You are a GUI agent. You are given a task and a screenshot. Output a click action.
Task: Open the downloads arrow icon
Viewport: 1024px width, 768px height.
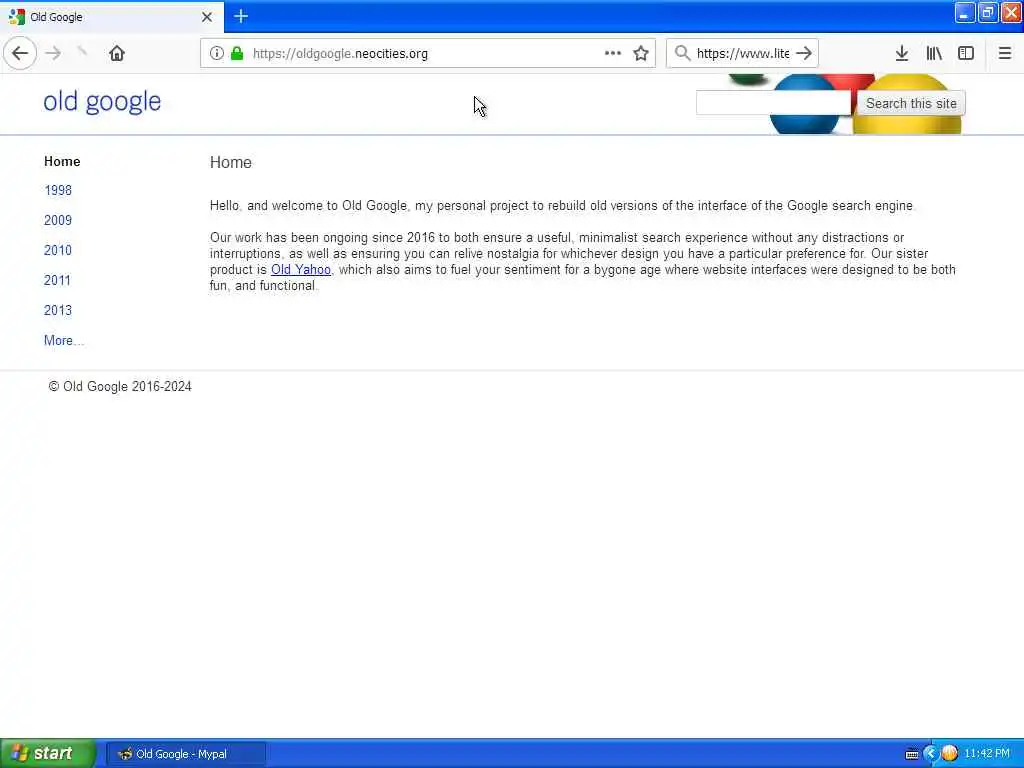[x=902, y=53]
